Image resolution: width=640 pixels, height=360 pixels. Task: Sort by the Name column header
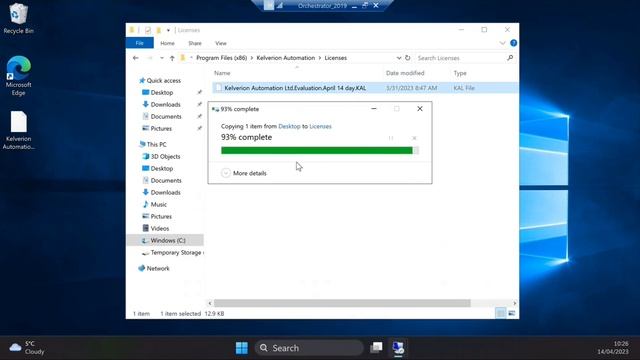point(222,73)
